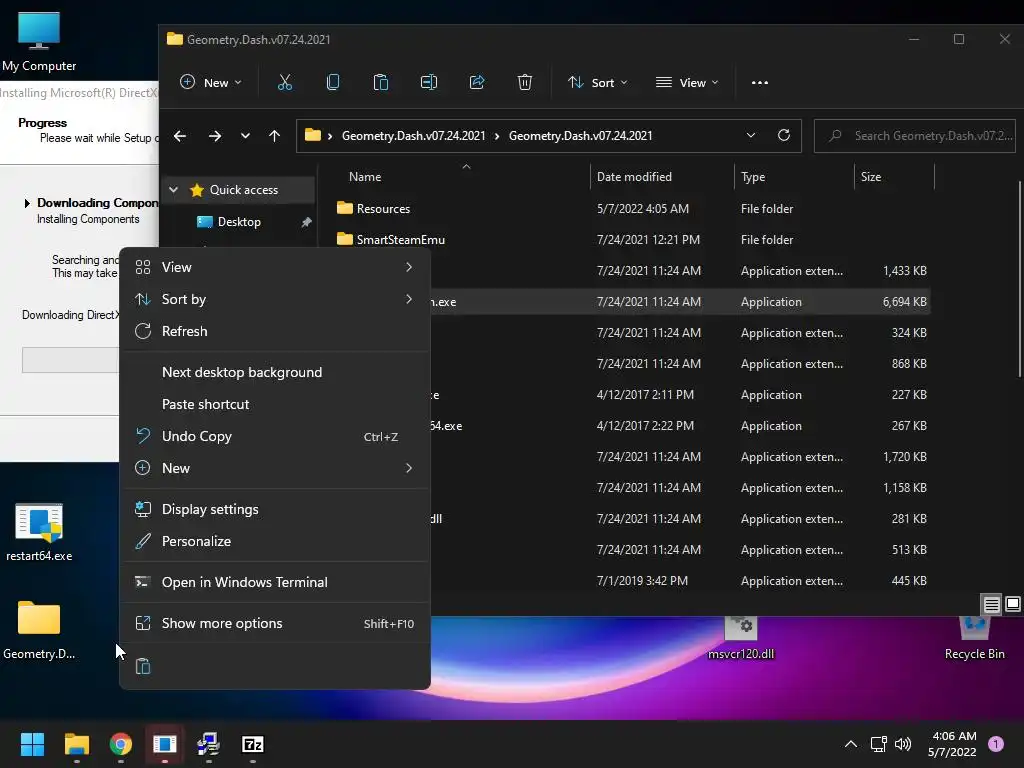The image size is (1024, 768).
Task: Select the Geometry.D... folder on desktop
Action: pyautogui.click(x=39, y=630)
